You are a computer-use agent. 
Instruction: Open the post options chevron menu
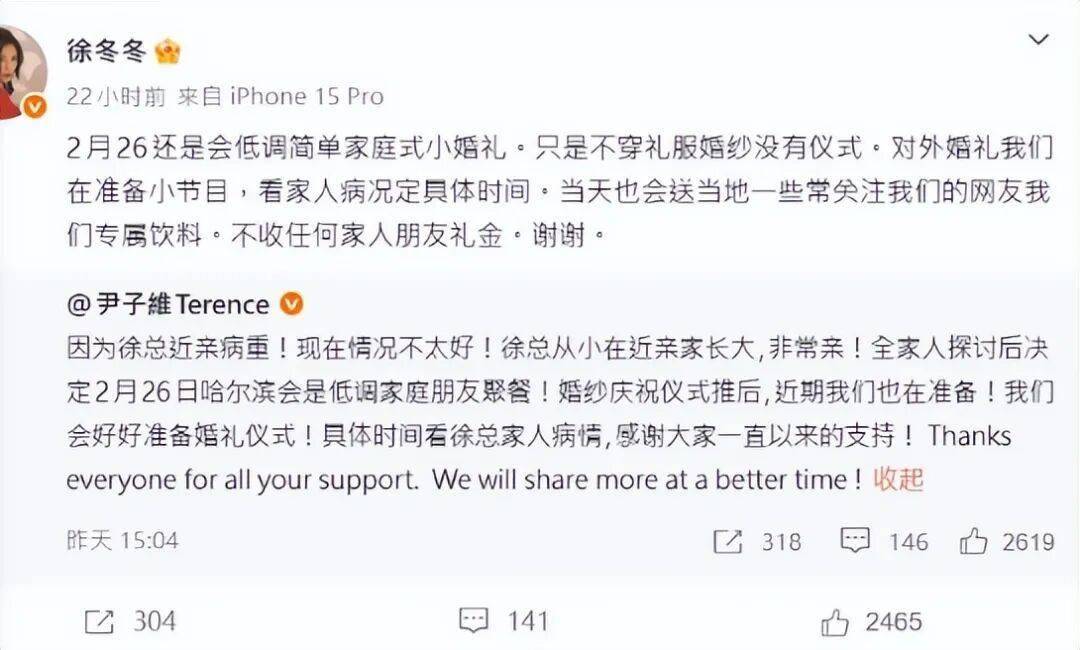(x=1039, y=41)
